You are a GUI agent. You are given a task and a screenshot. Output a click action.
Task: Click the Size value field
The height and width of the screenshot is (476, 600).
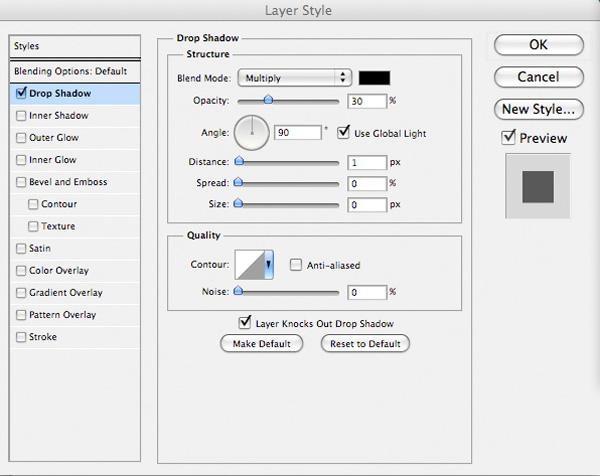click(x=367, y=205)
